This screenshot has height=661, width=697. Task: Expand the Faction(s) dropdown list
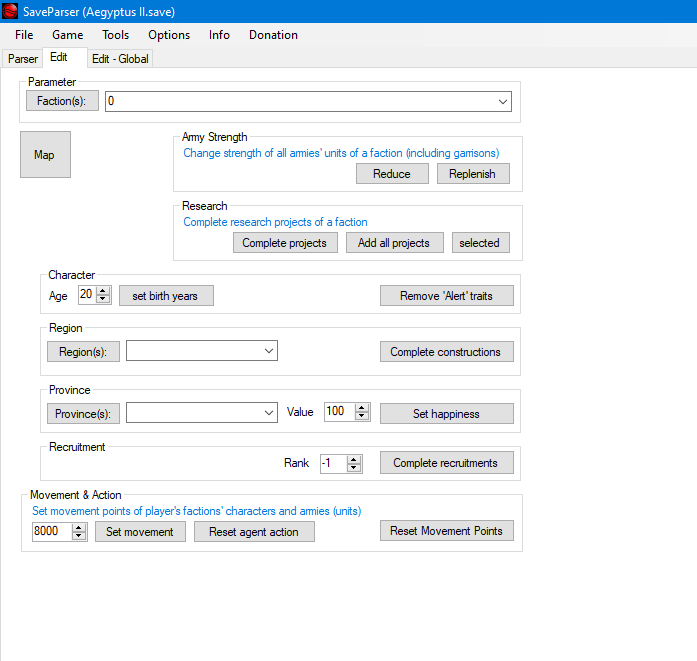point(502,102)
